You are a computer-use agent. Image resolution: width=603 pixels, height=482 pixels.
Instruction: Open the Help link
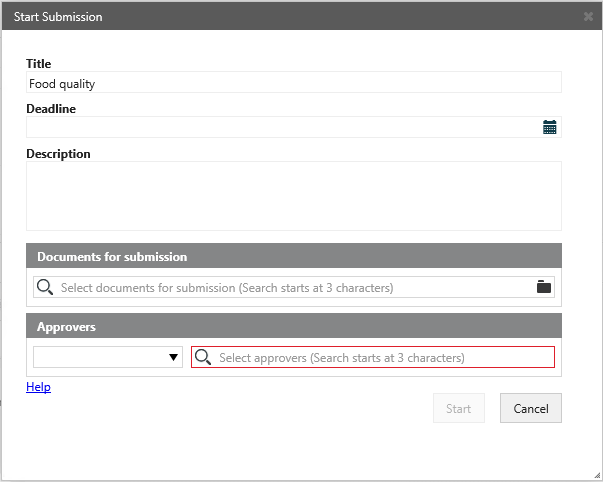pyautogui.click(x=38, y=387)
